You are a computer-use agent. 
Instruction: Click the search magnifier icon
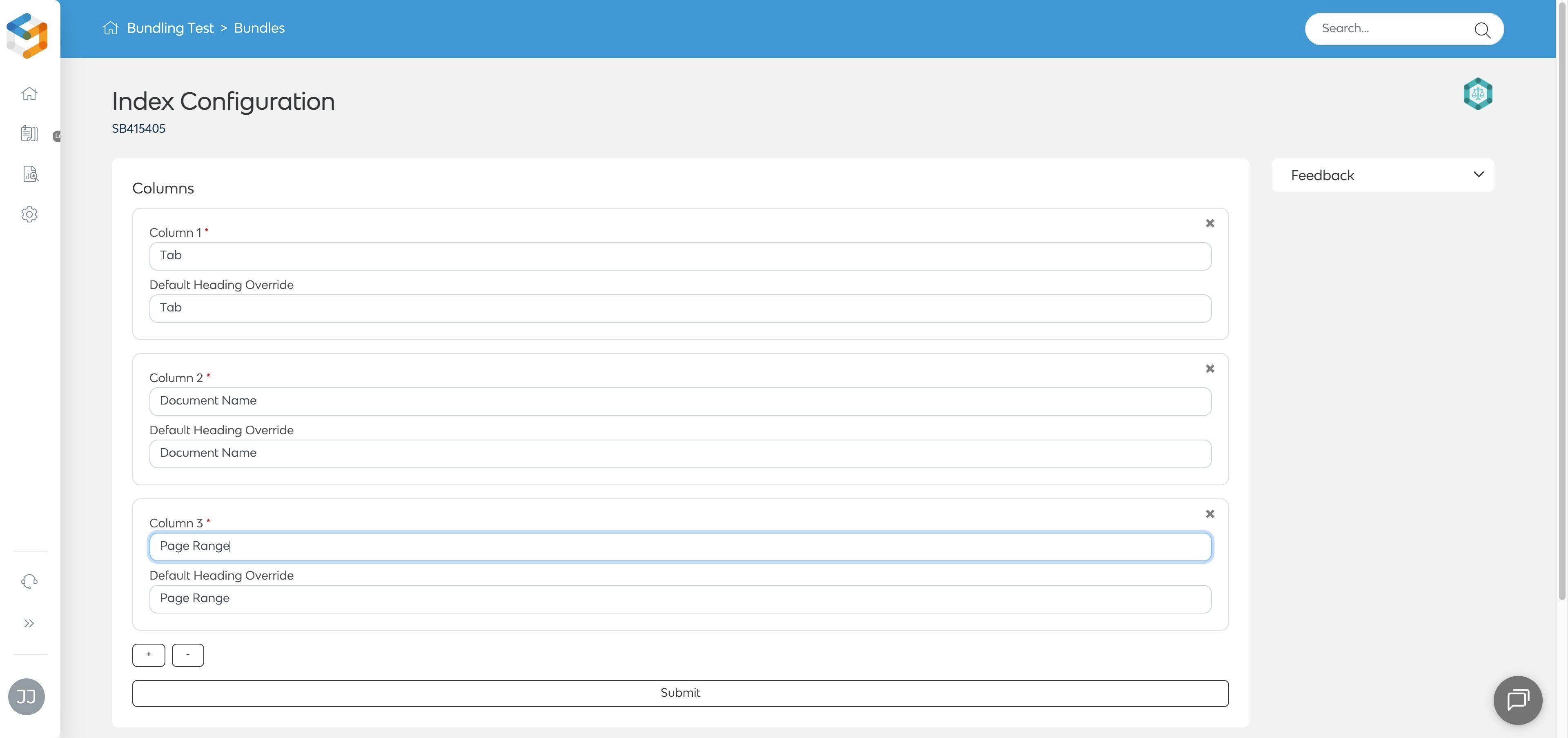click(1481, 29)
